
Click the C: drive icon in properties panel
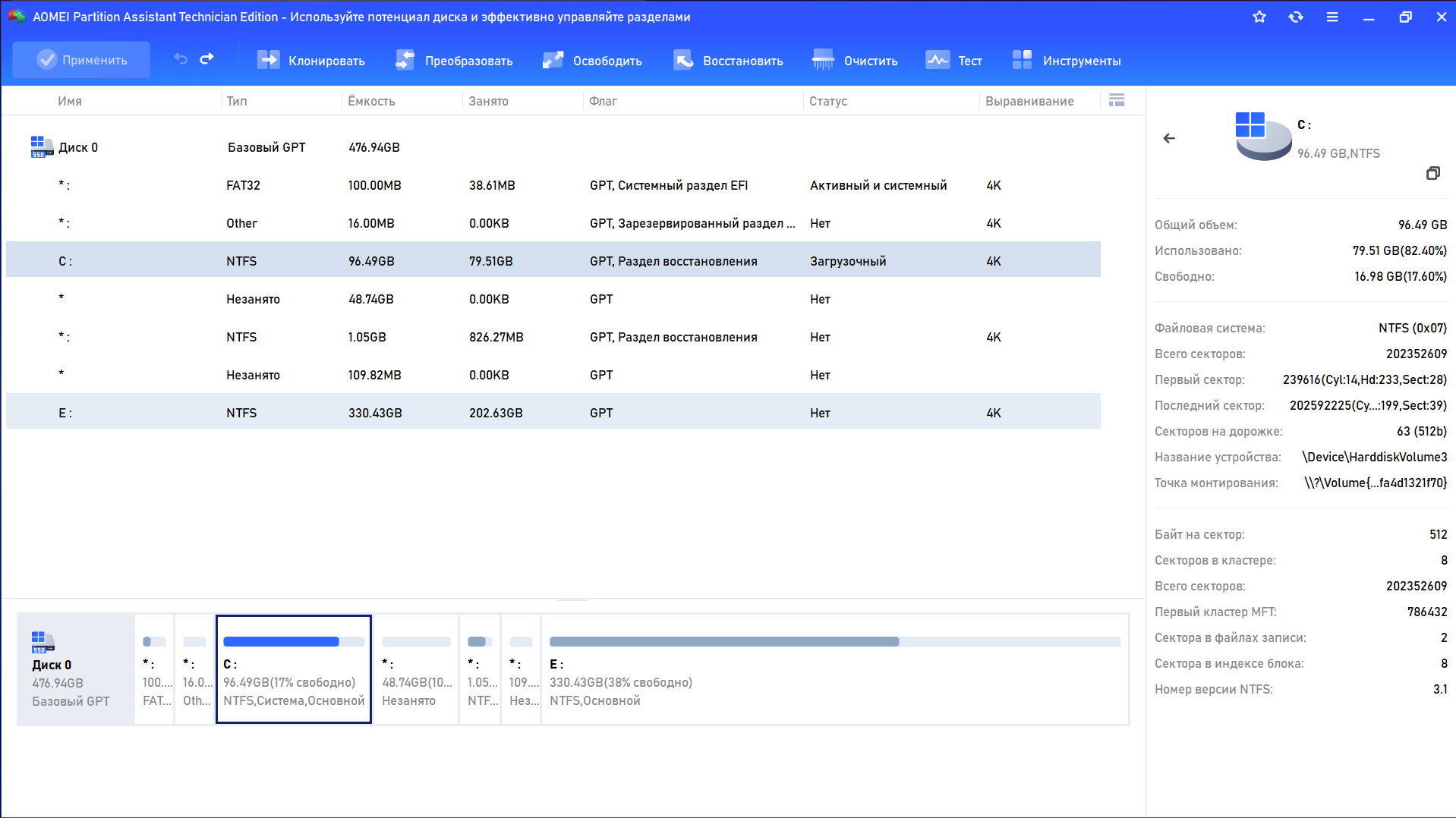tap(1263, 136)
